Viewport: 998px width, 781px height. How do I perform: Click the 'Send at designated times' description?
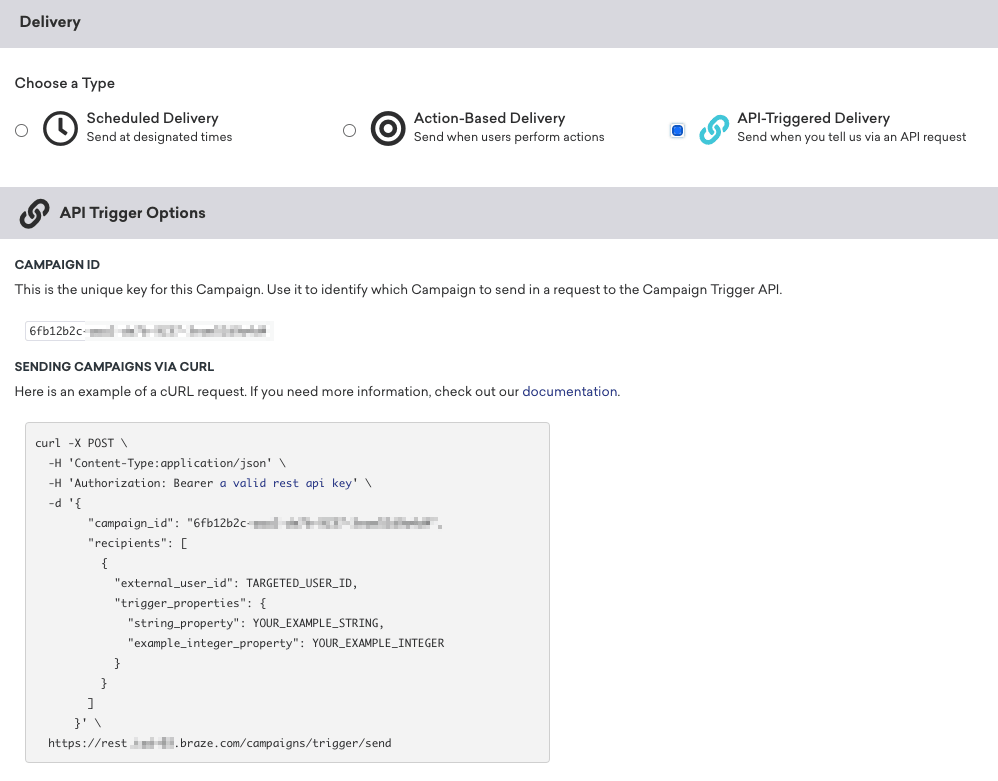click(x=159, y=137)
